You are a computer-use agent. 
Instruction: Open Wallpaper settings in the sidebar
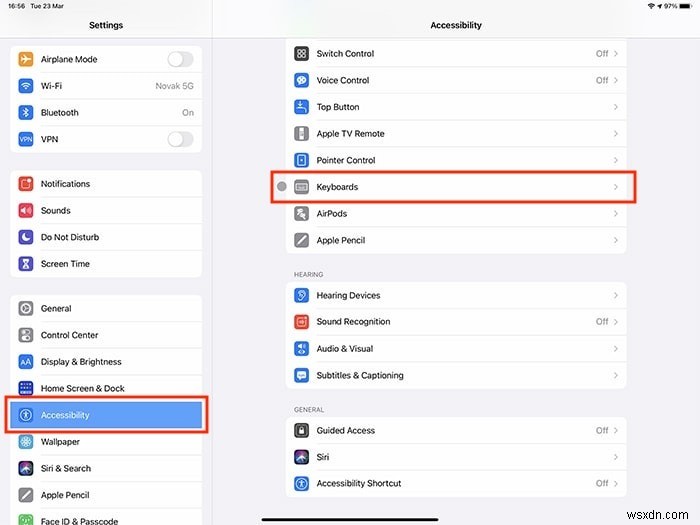[x=106, y=442]
